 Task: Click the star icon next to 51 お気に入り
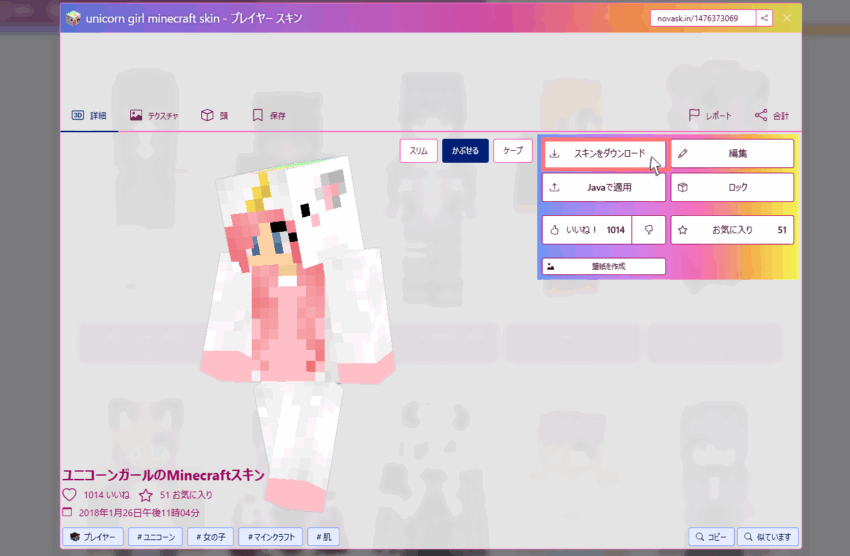[146, 495]
